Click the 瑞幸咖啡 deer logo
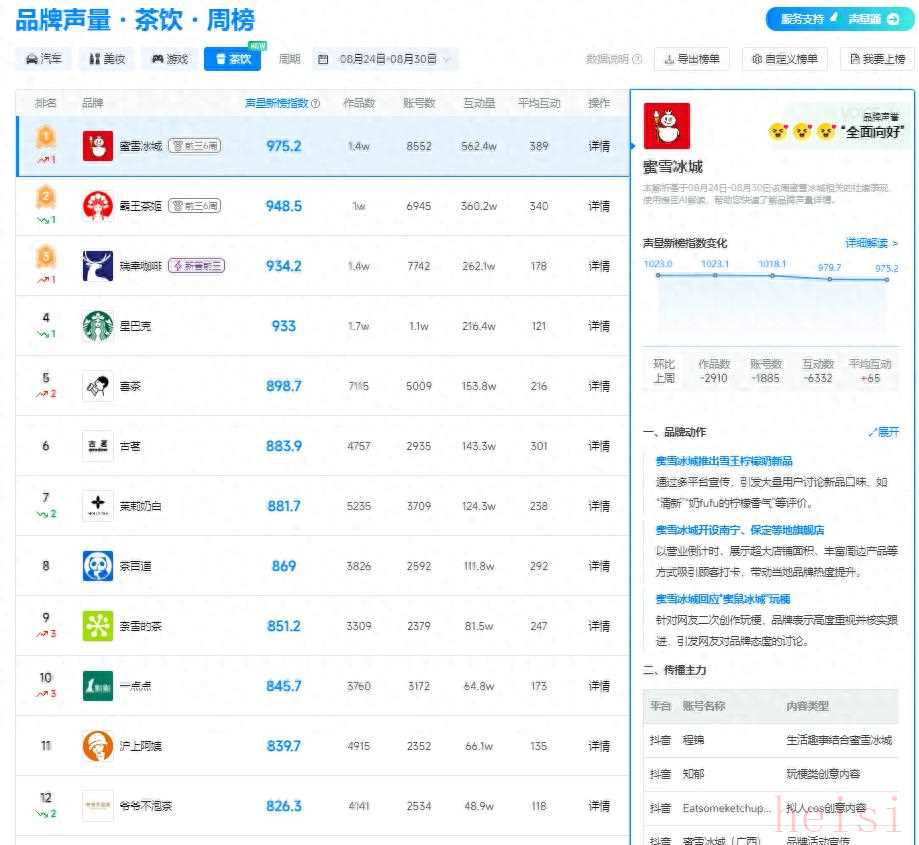The height and width of the screenshot is (845, 919). (98, 266)
